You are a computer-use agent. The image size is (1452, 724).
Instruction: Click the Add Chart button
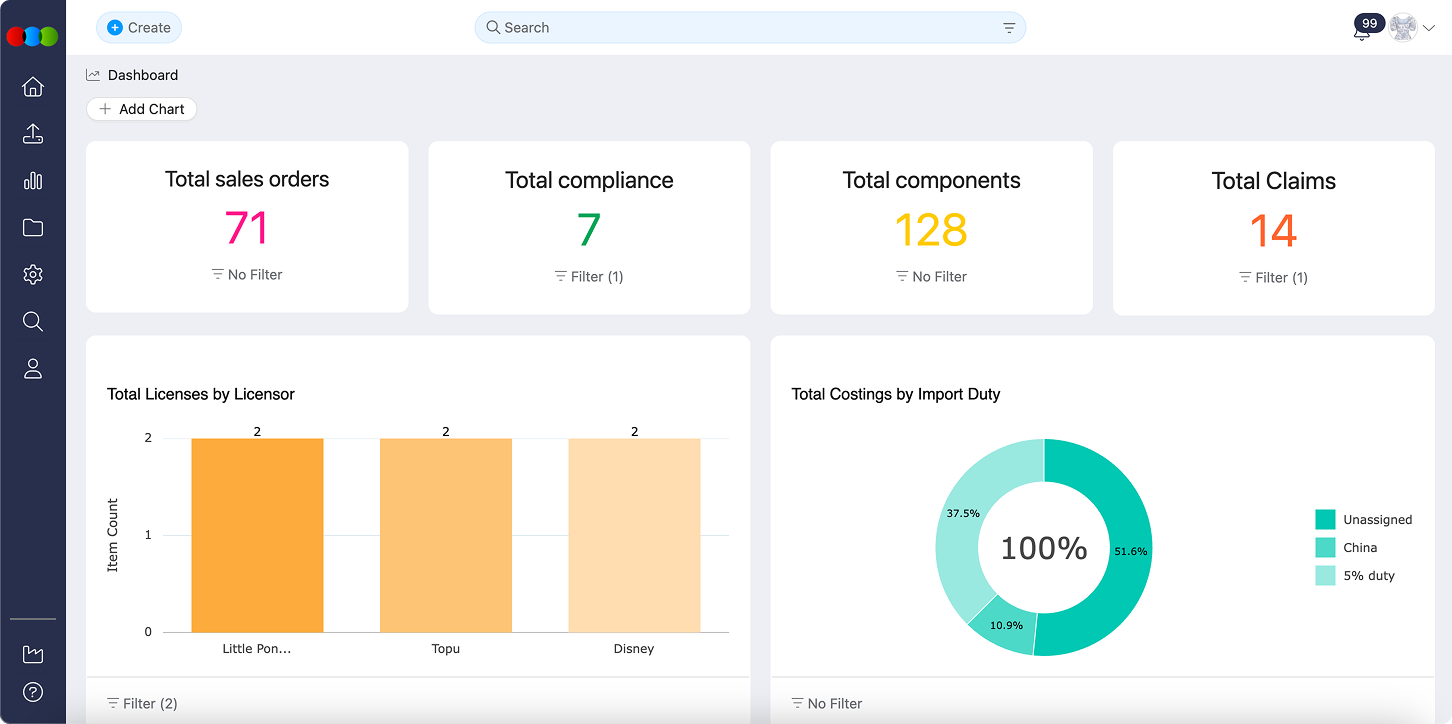141,109
